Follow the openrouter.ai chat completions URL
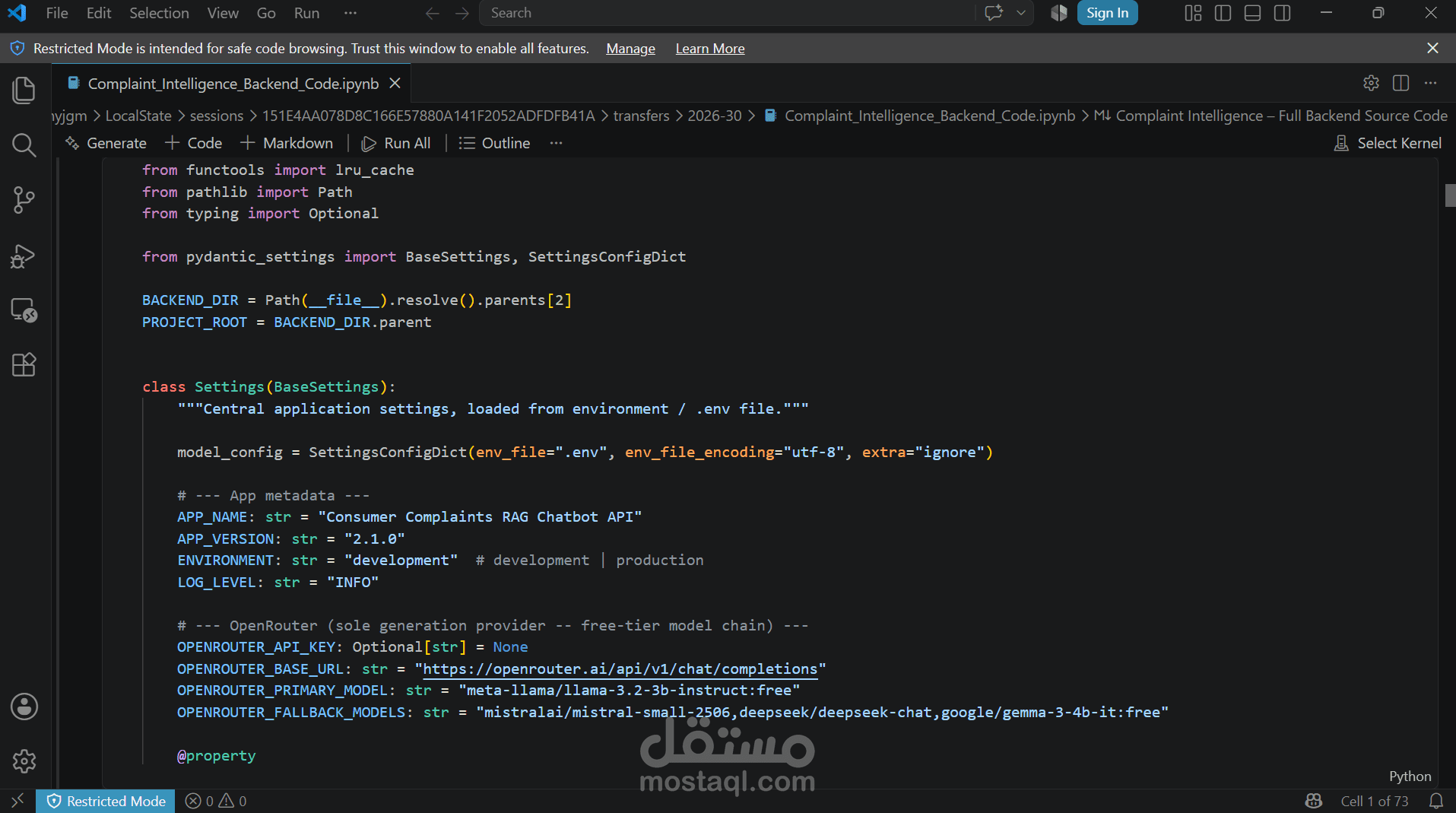This screenshot has width=1456, height=813. [620, 669]
